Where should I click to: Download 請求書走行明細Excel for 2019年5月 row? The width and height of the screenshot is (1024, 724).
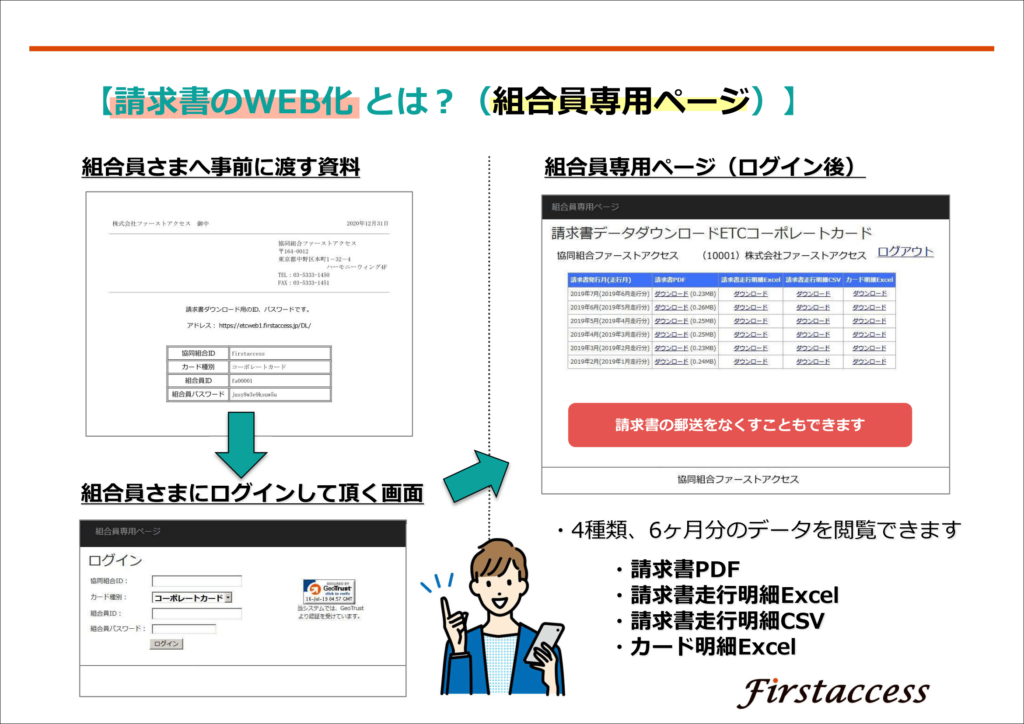pyautogui.click(x=750, y=321)
